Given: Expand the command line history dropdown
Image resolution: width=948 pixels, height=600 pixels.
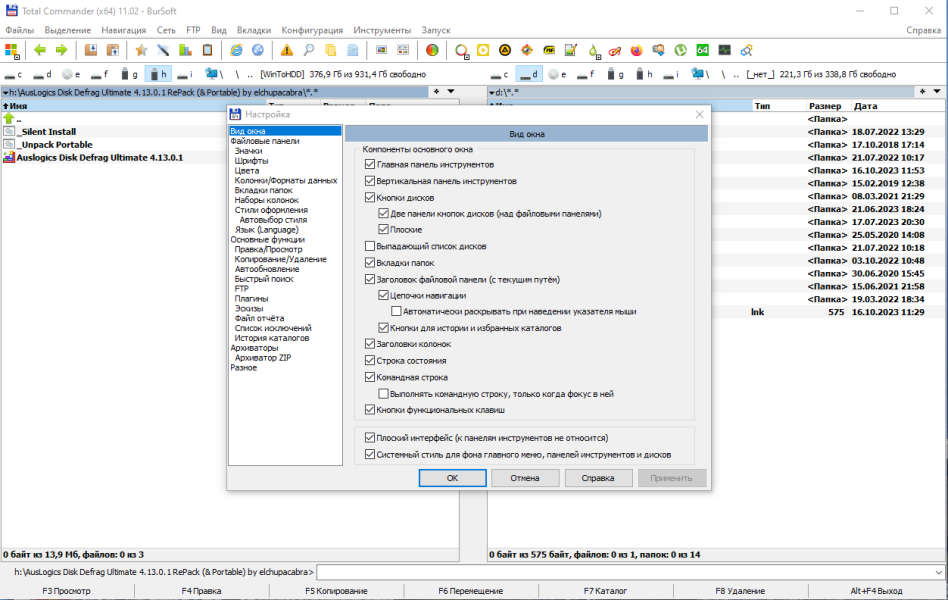Looking at the screenshot, I should (x=938, y=572).
